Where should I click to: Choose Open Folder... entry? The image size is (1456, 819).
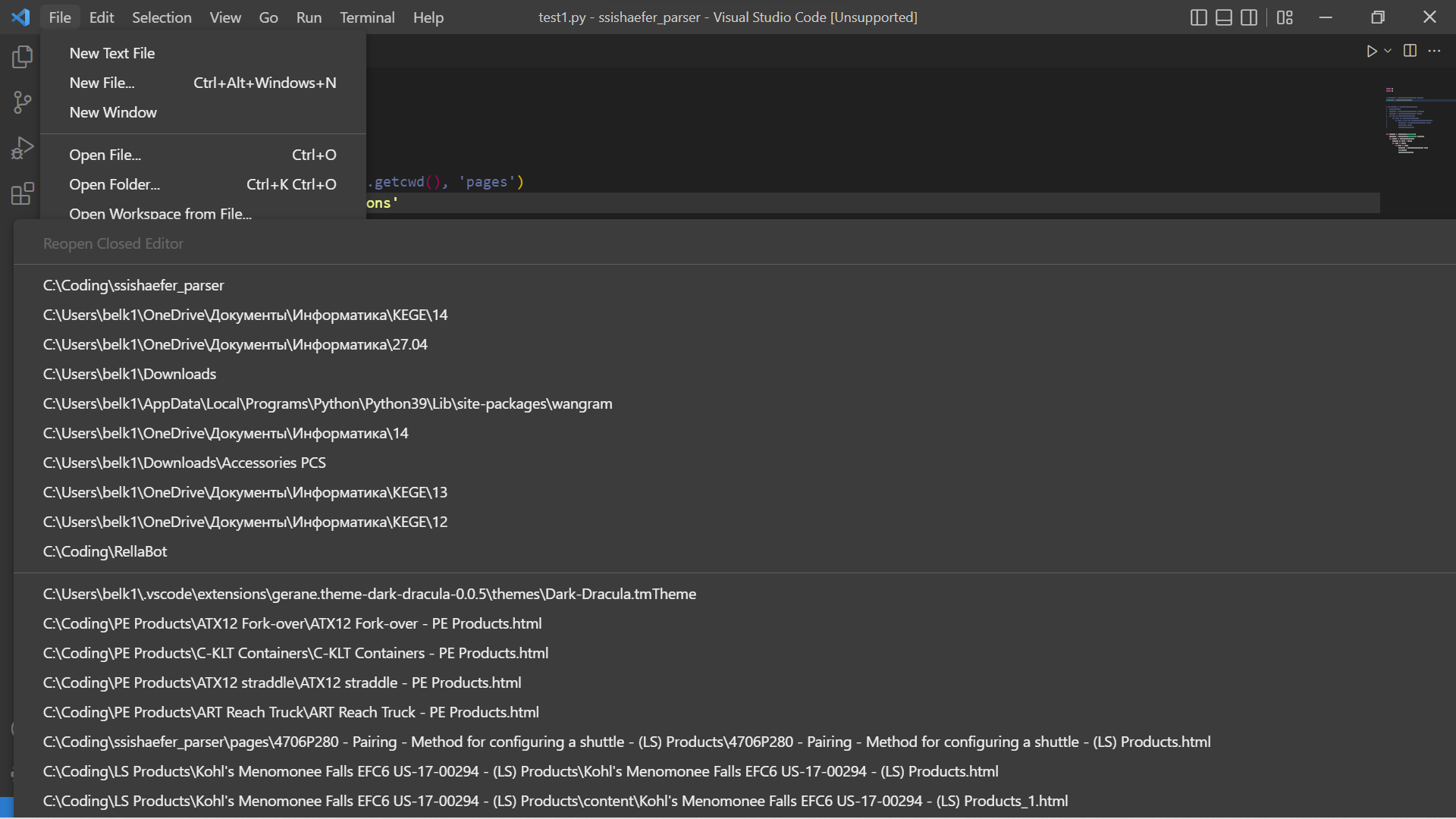pos(203,184)
